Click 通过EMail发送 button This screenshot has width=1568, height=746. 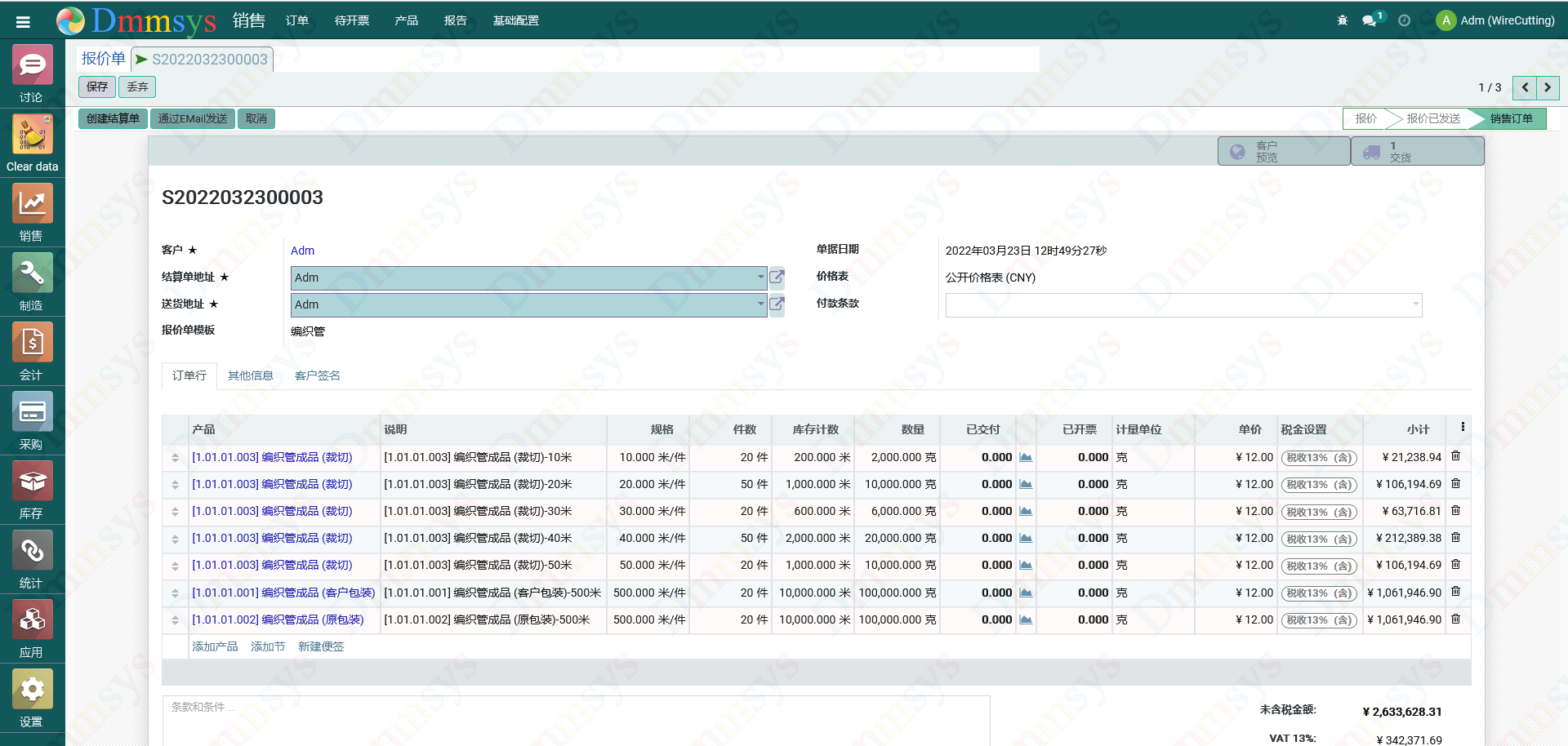click(x=193, y=118)
